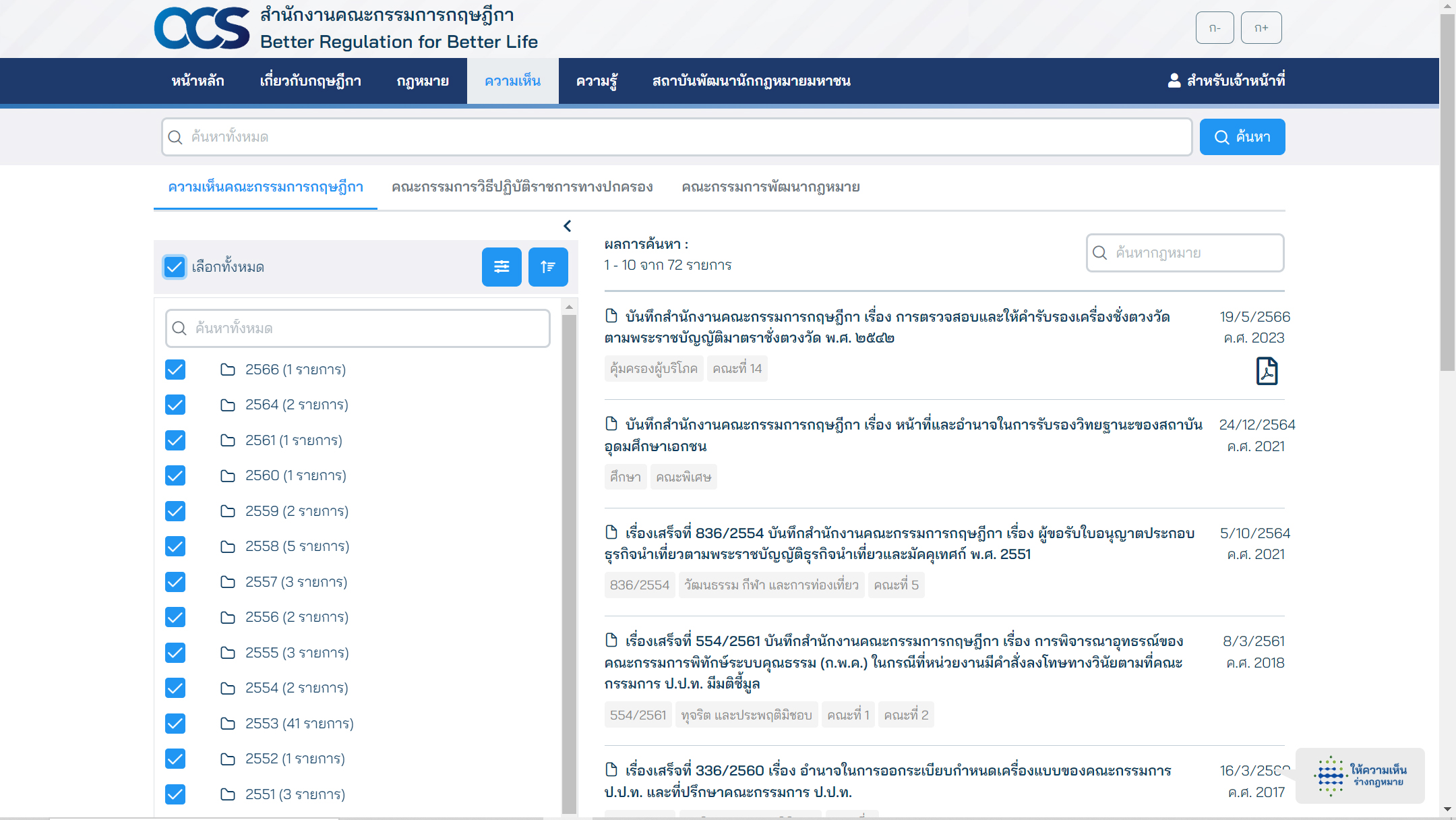Click the สำหรับเจ้าหน้าที่ user icon
The image size is (1456, 820).
(1174, 81)
